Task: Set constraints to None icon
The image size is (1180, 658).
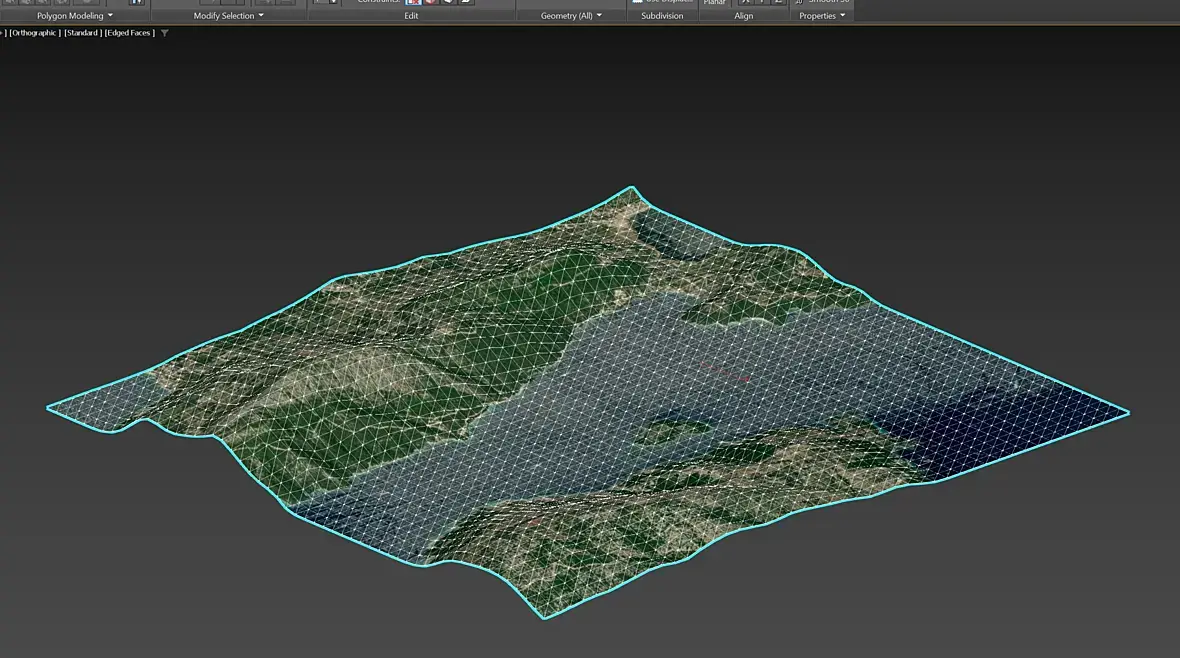Action: tap(413, 2)
